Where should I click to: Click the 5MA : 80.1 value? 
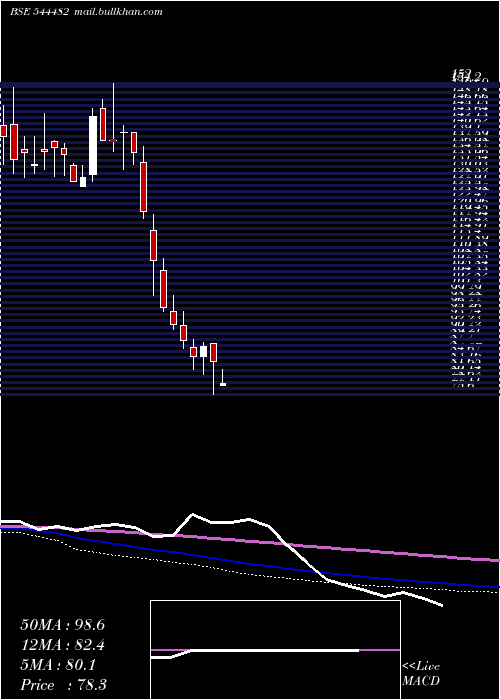coord(58,665)
